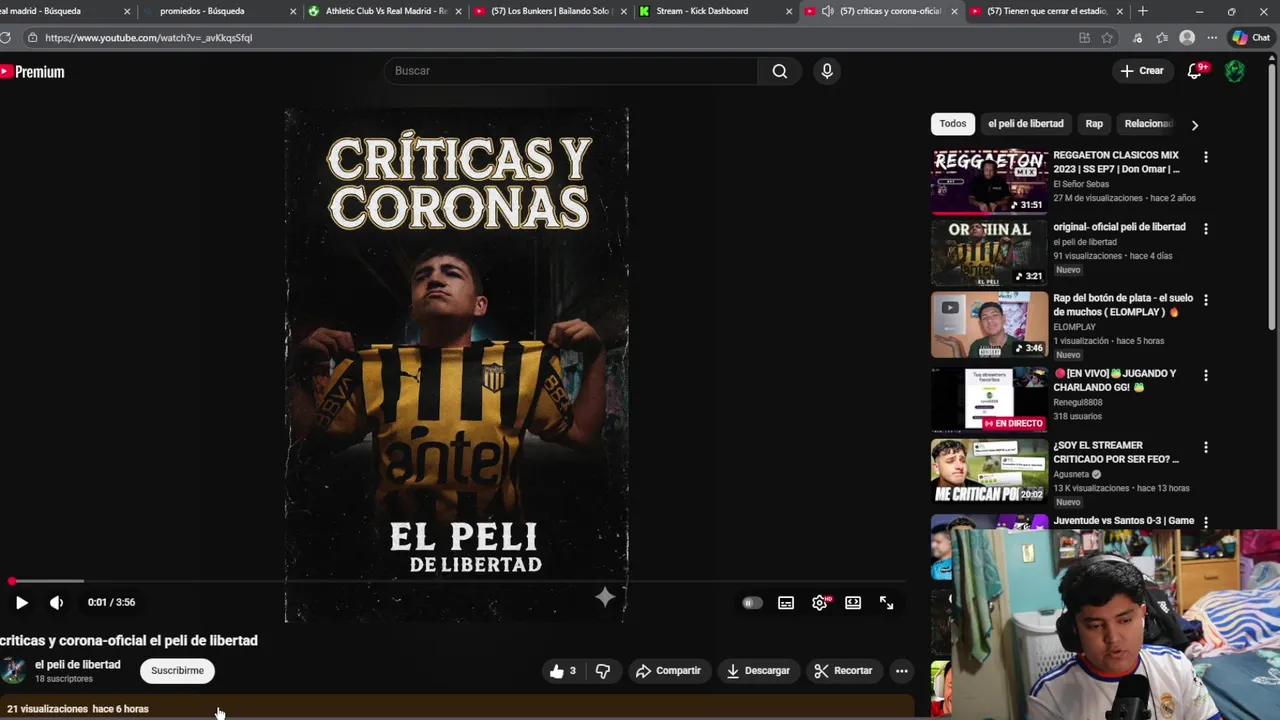Show more filter chips with arrow
Viewport: 1280px width, 720px height.
[x=1194, y=125]
